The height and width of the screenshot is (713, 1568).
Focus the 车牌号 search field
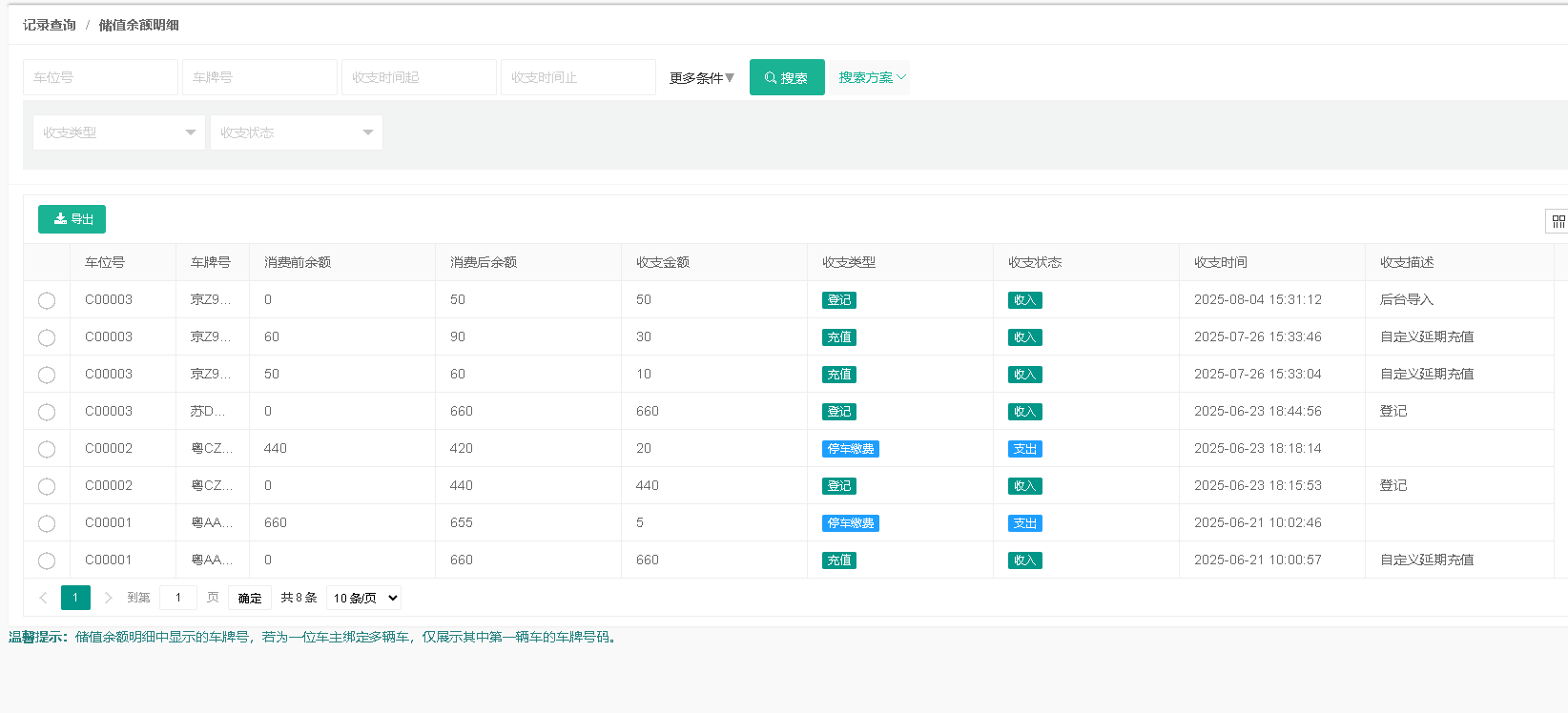click(x=259, y=77)
